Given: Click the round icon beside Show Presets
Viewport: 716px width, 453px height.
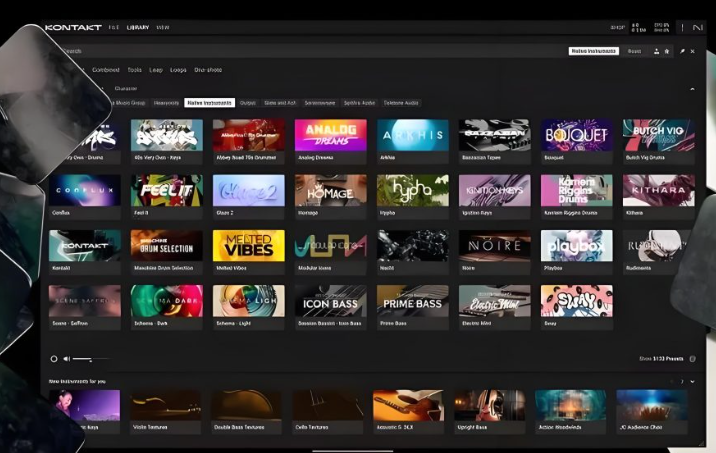Looking at the screenshot, I should pyautogui.click(x=693, y=358).
